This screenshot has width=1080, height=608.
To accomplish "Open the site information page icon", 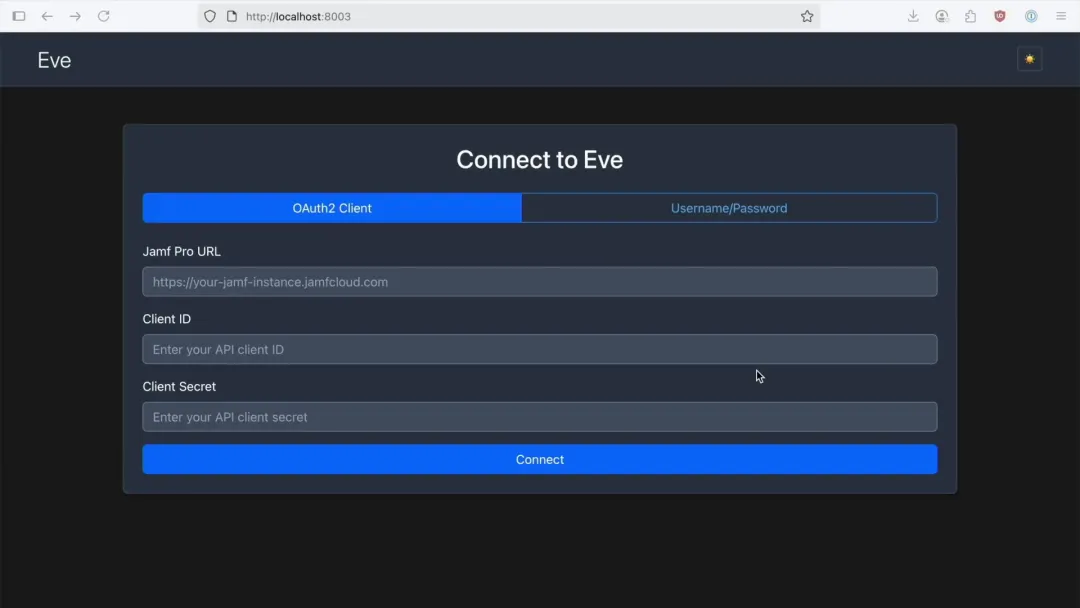I will point(232,16).
